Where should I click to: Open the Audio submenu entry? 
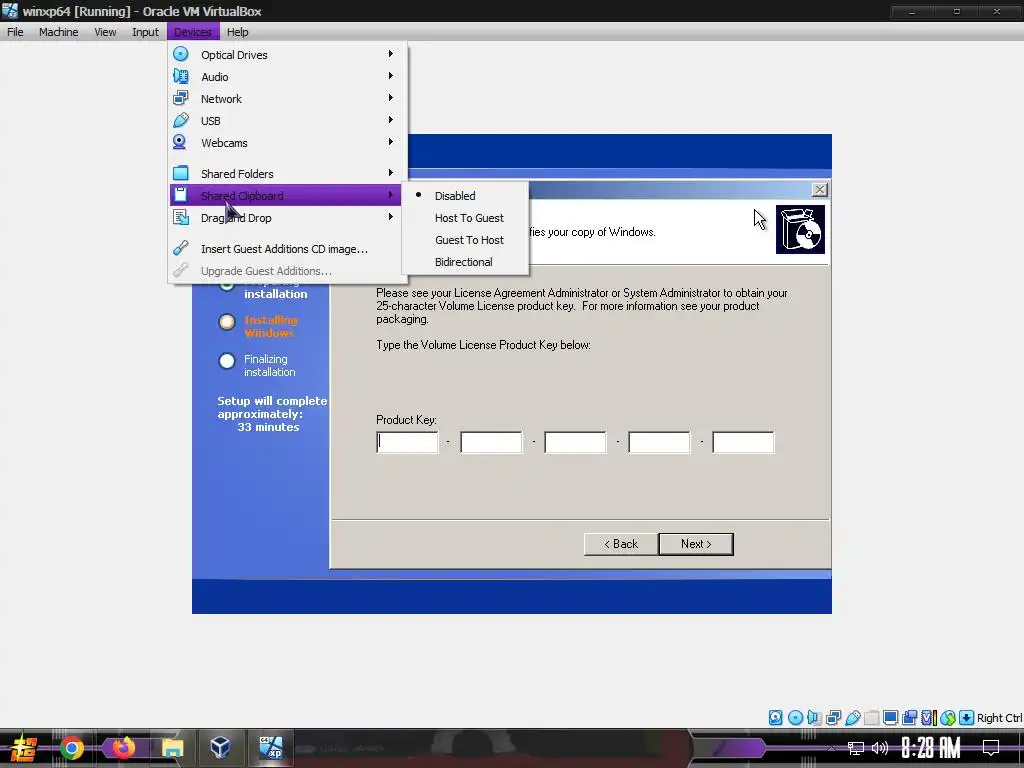coord(287,77)
